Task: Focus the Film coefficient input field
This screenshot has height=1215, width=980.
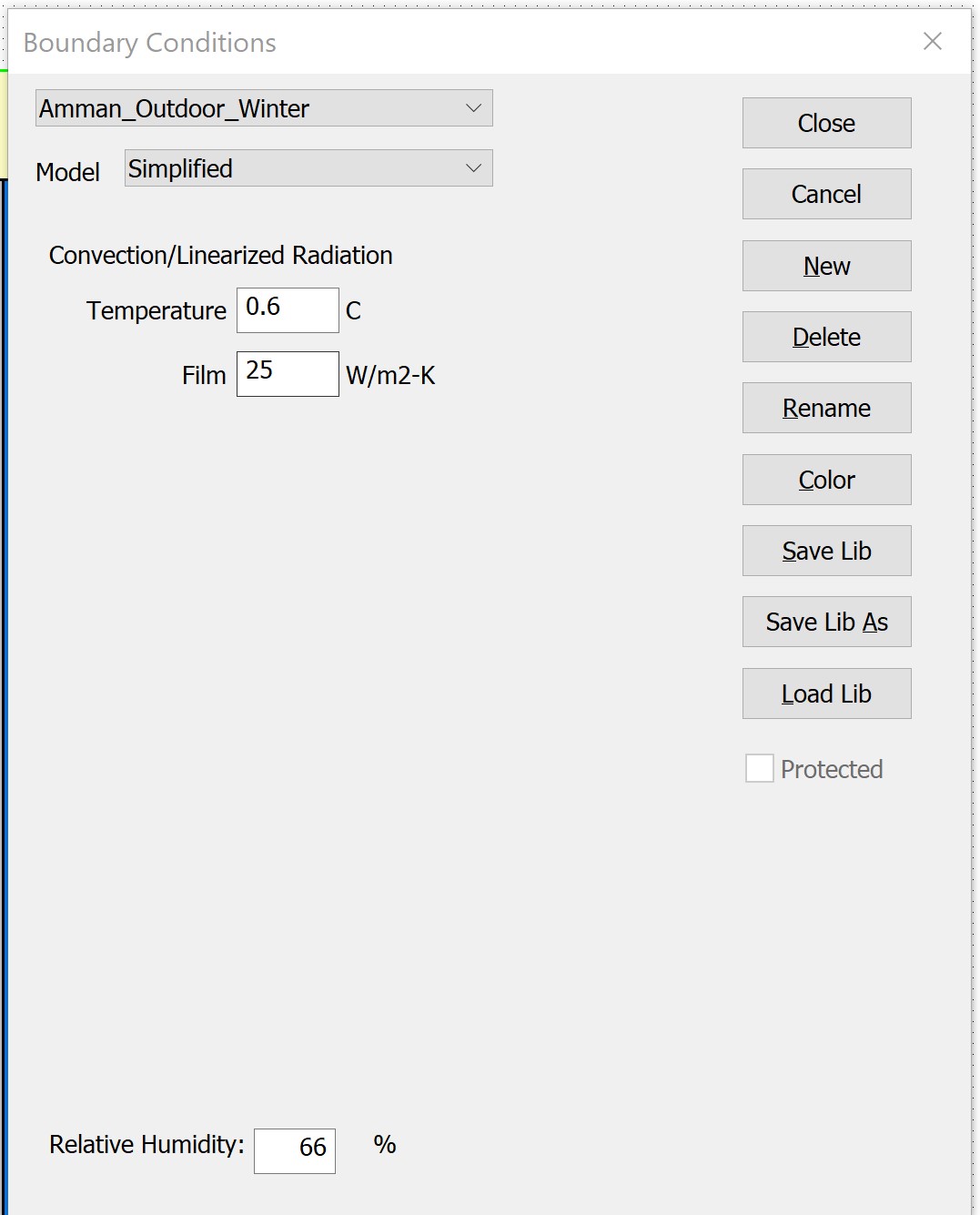Action: (x=288, y=374)
